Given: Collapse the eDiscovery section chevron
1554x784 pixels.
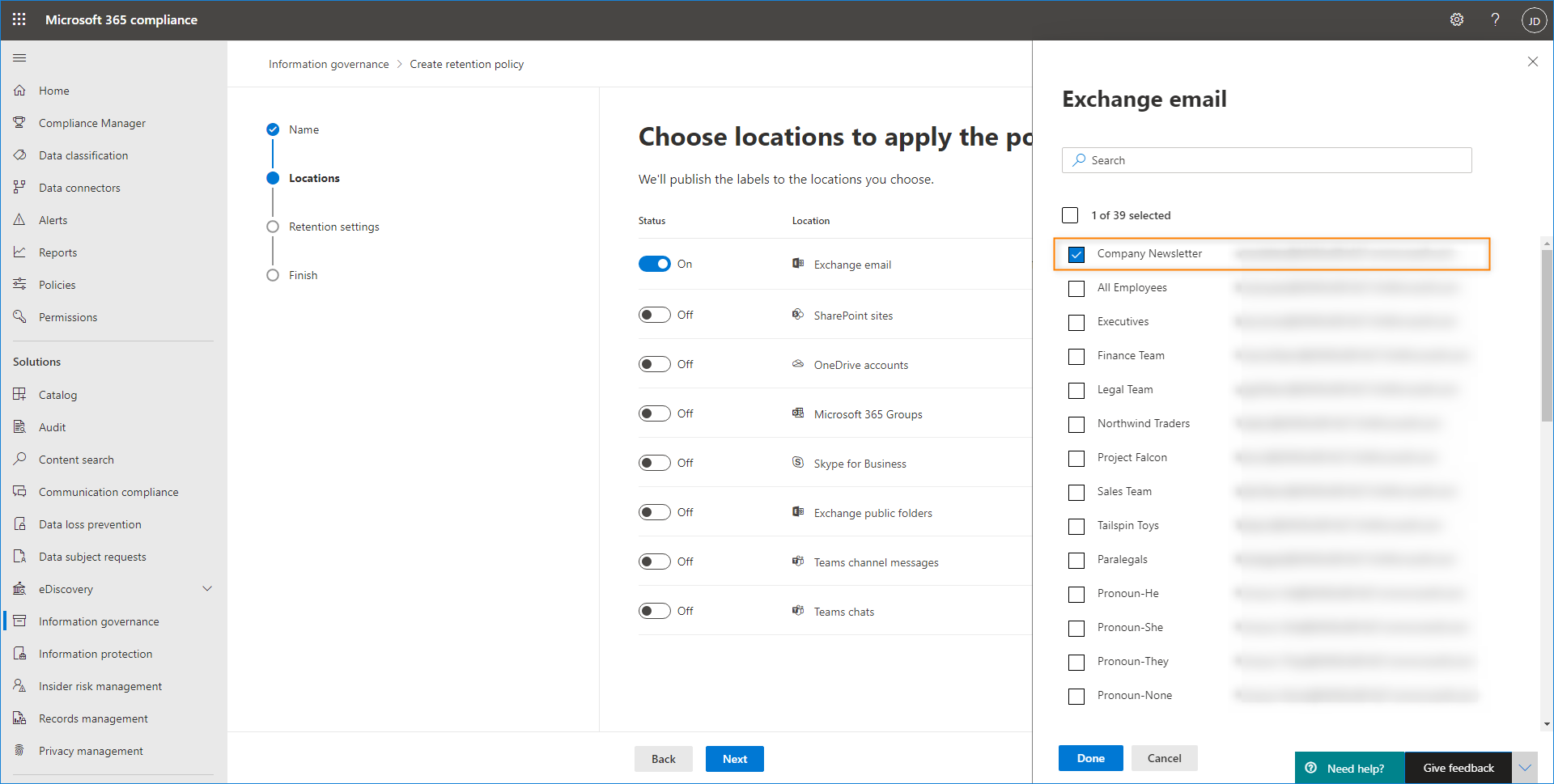Looking at the screenshot, I should [x=208, y=588].
